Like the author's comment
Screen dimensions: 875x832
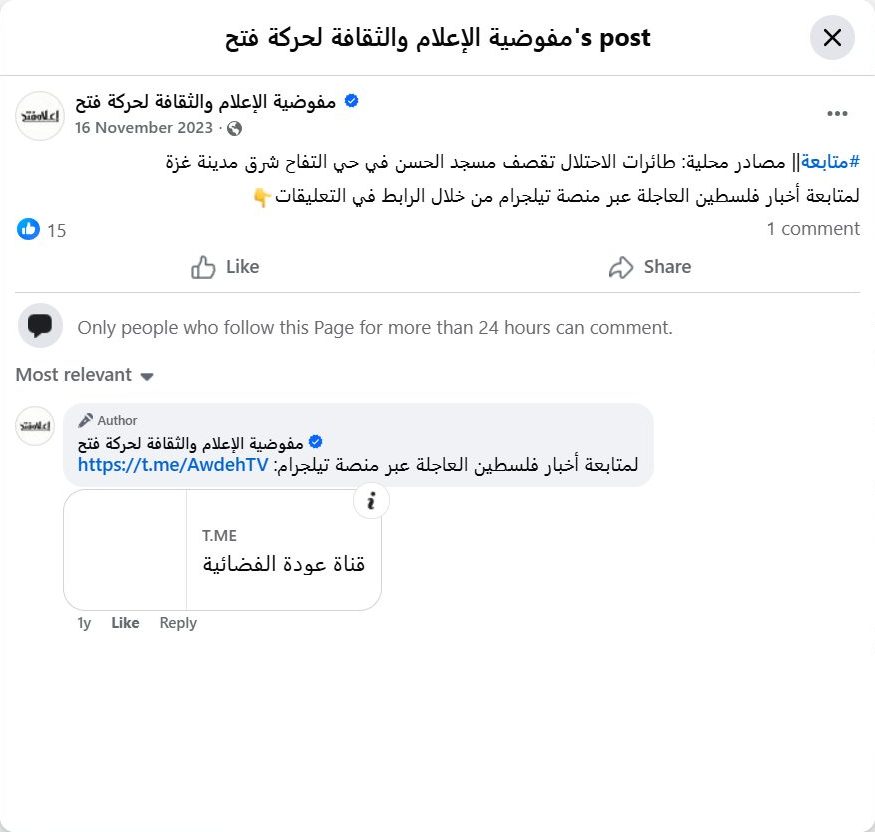coord(125,623)
